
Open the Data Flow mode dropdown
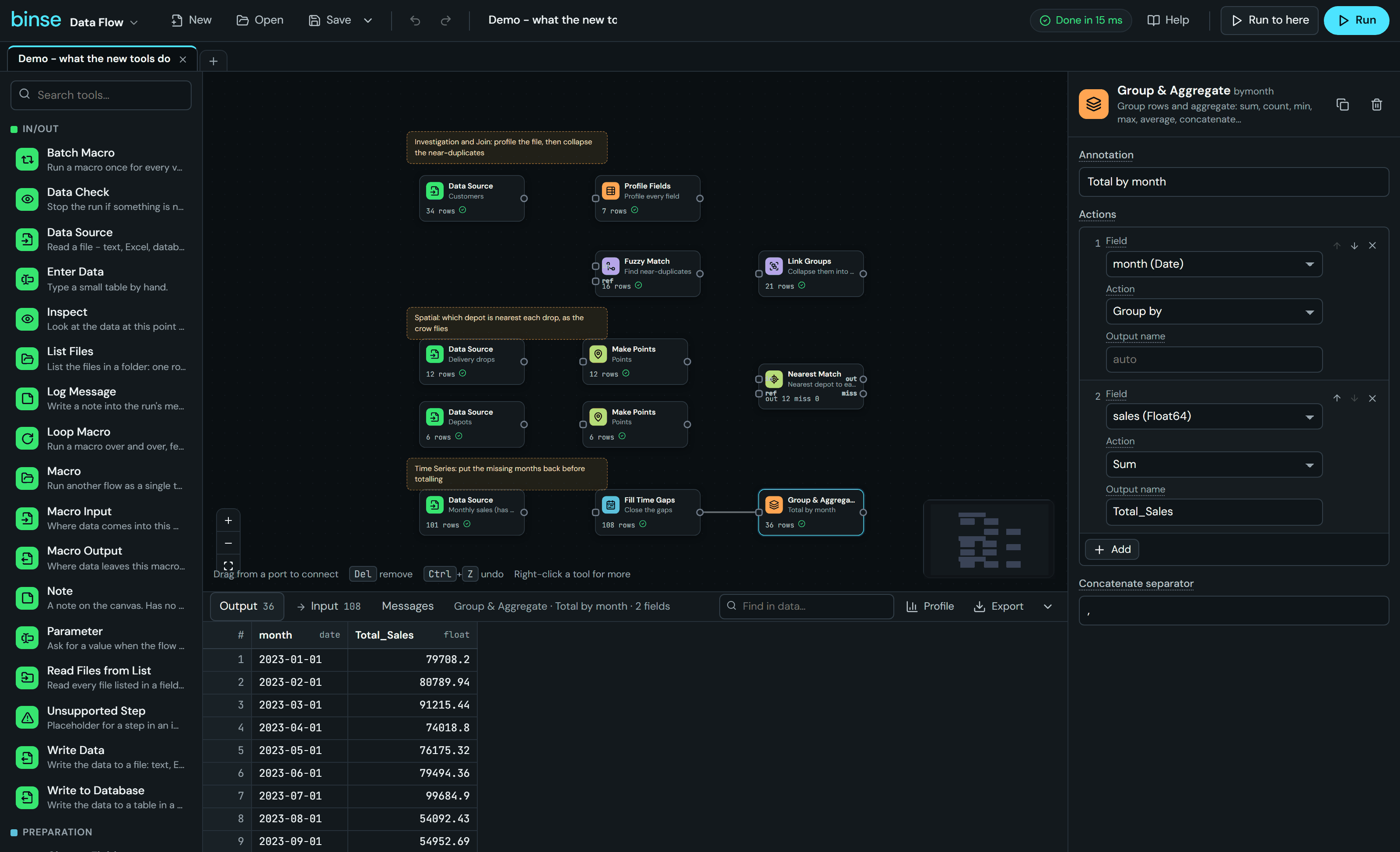tap(103, 22)
